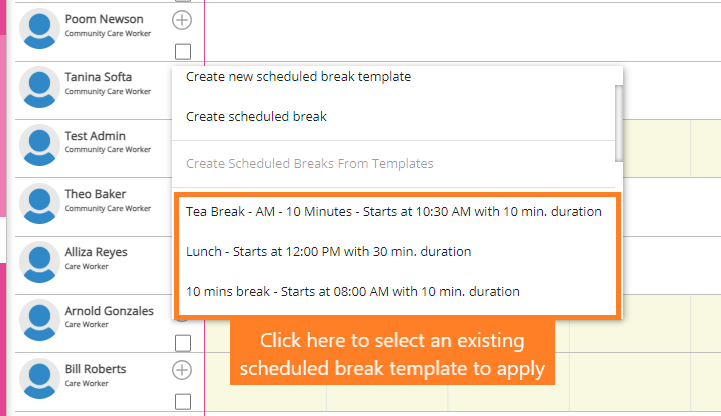Tick the checkbox under Poom Newson's plus icon
721x416 pixels.
(183, 51)
